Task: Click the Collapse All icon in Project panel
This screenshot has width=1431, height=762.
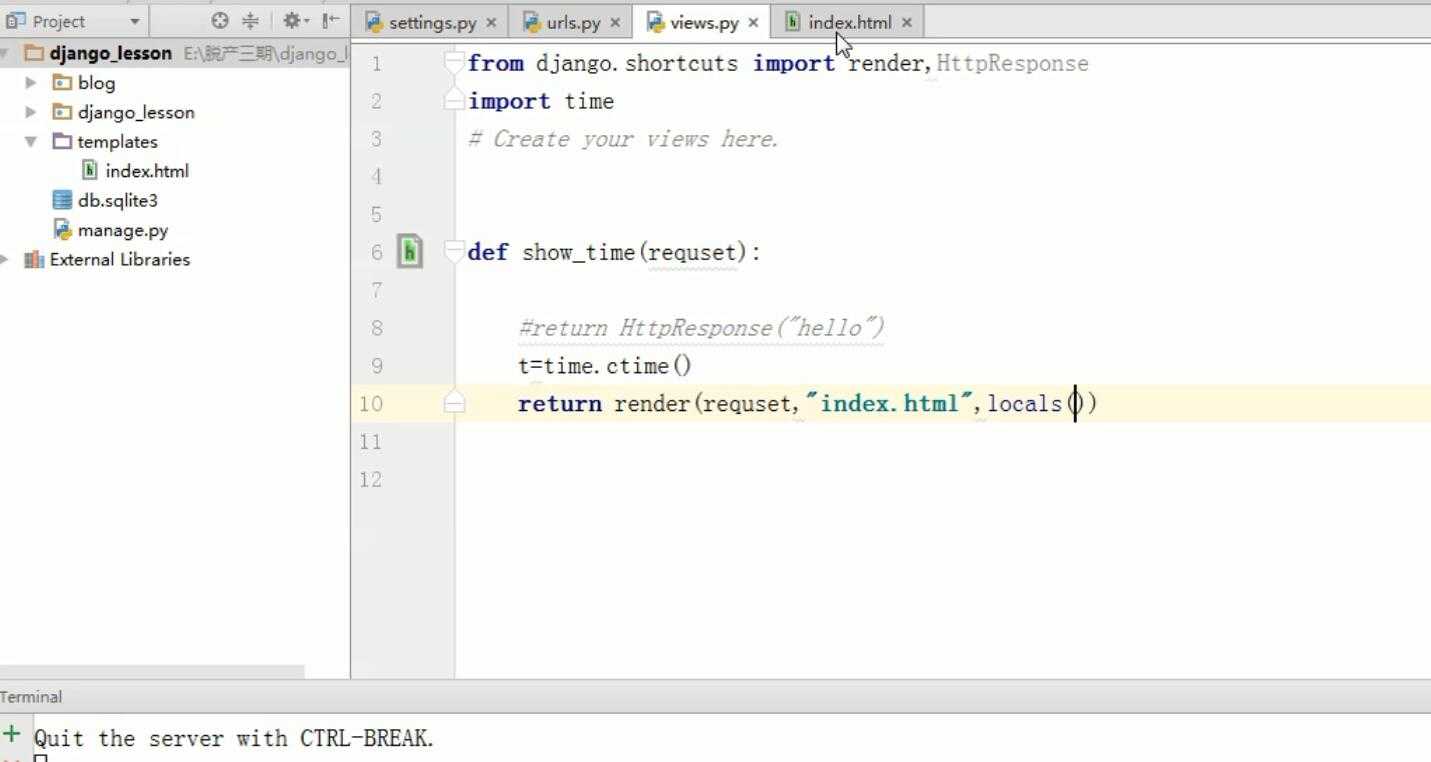Action: (x=250, y=21)
